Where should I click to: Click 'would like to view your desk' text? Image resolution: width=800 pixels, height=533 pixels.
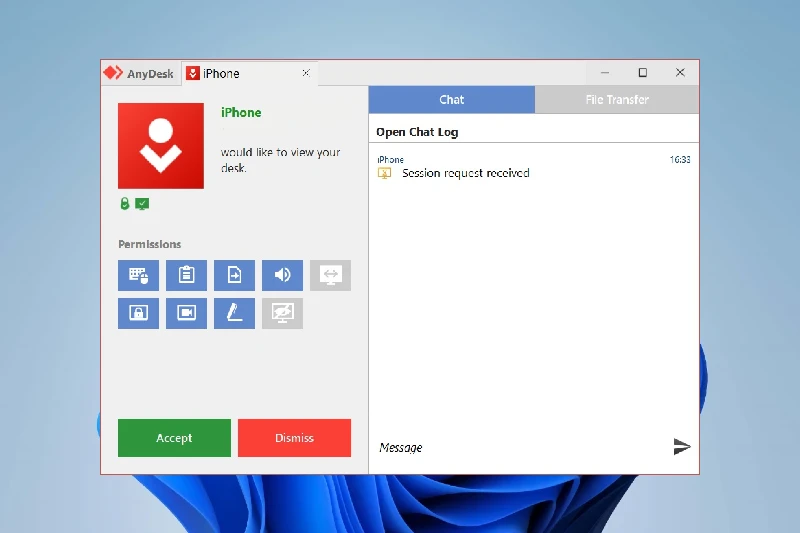click(x=280, y=160)
